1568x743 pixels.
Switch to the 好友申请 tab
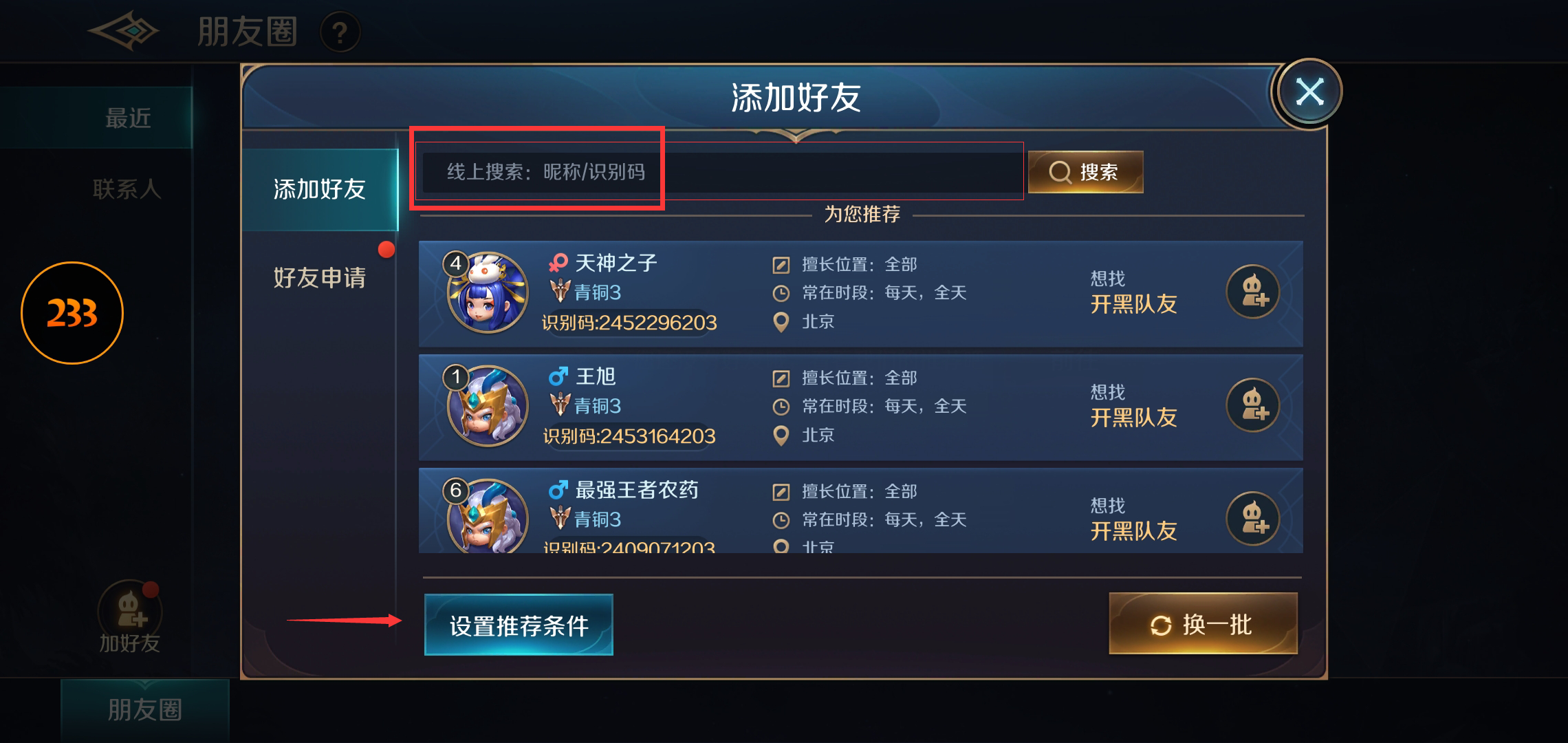320,277
